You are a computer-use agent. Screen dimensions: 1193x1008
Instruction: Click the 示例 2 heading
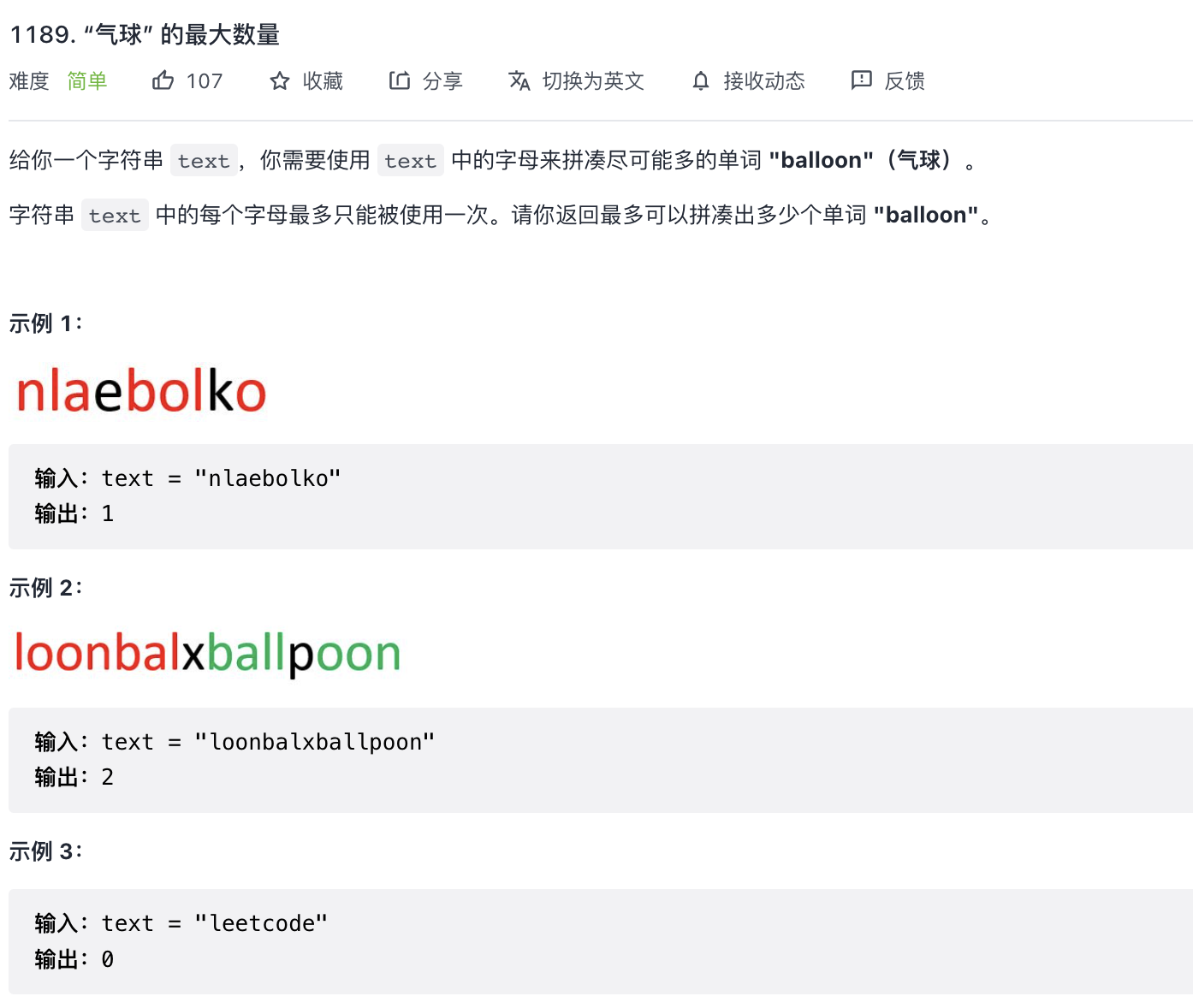point(45,588)
